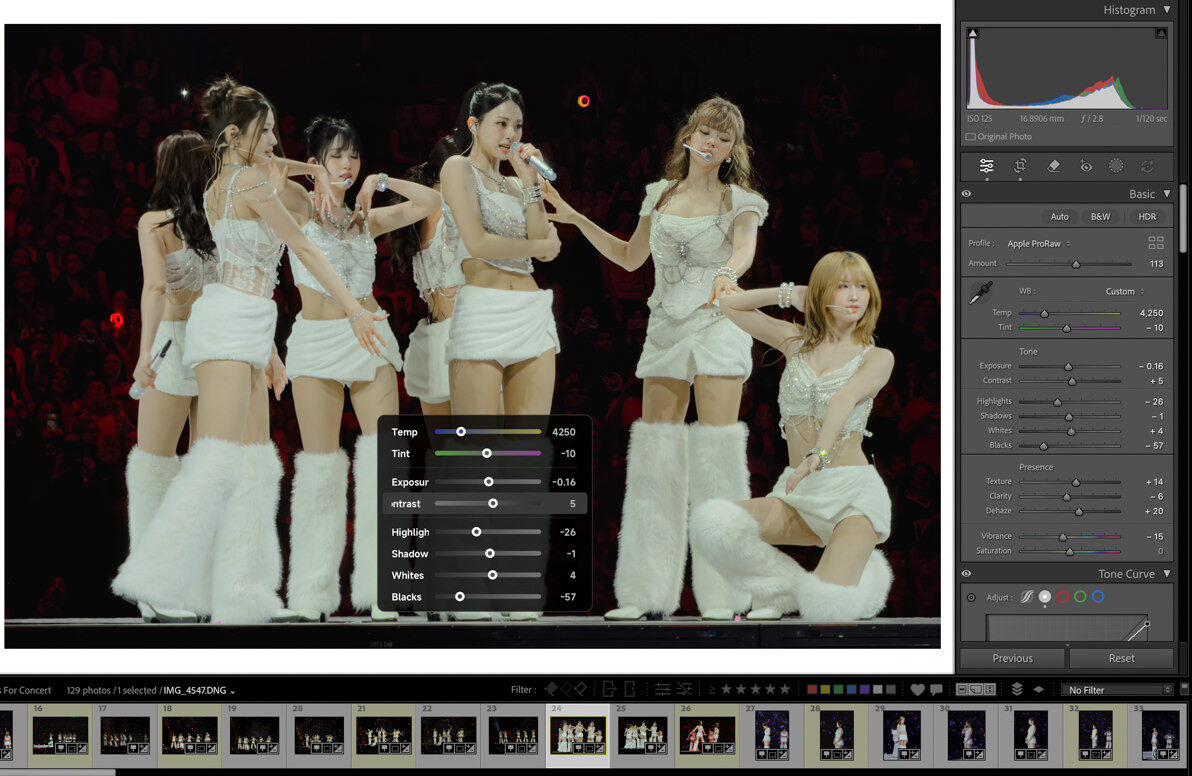Collapse the Basic panel disclosure triangle
This screenshot has width=1192, height=776.
pyautogui.click(x=1167, y=194)
